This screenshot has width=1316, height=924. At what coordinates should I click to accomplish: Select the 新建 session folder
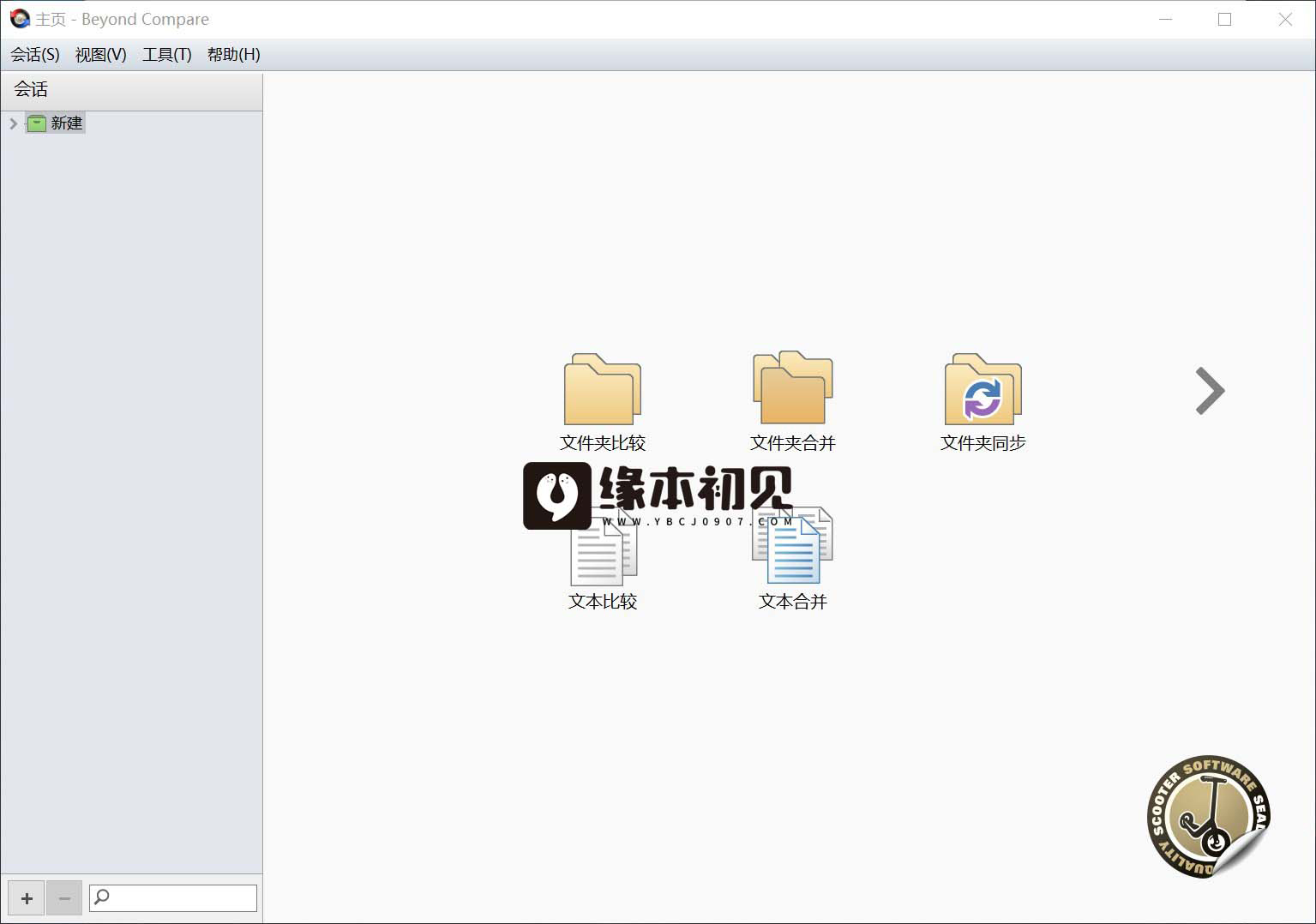(x=56, y=123)
